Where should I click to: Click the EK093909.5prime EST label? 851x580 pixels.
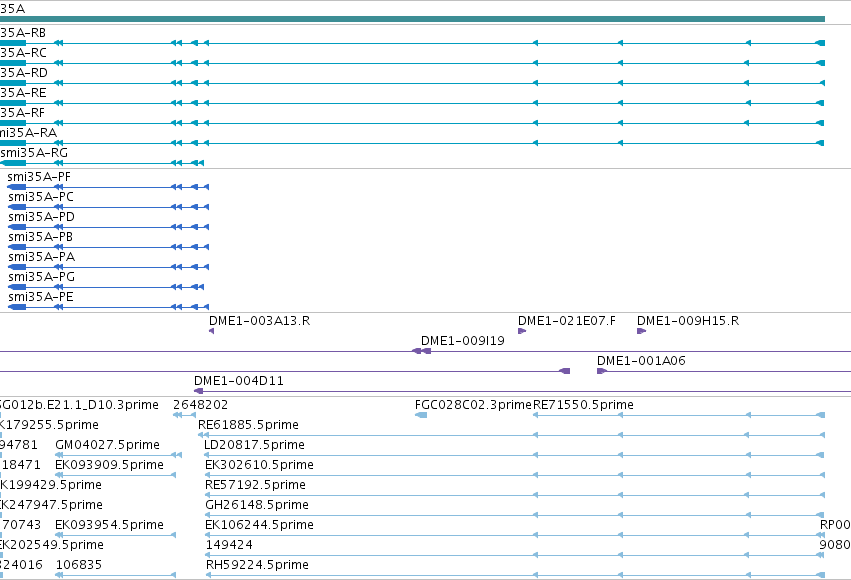[109, 465]
